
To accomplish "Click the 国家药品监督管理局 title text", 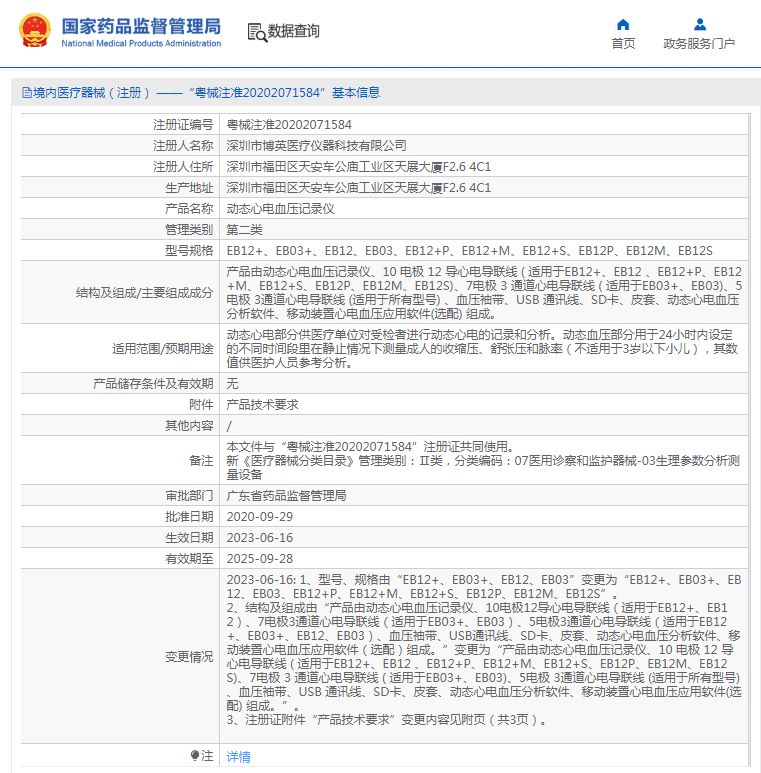I will click(141, 26).
